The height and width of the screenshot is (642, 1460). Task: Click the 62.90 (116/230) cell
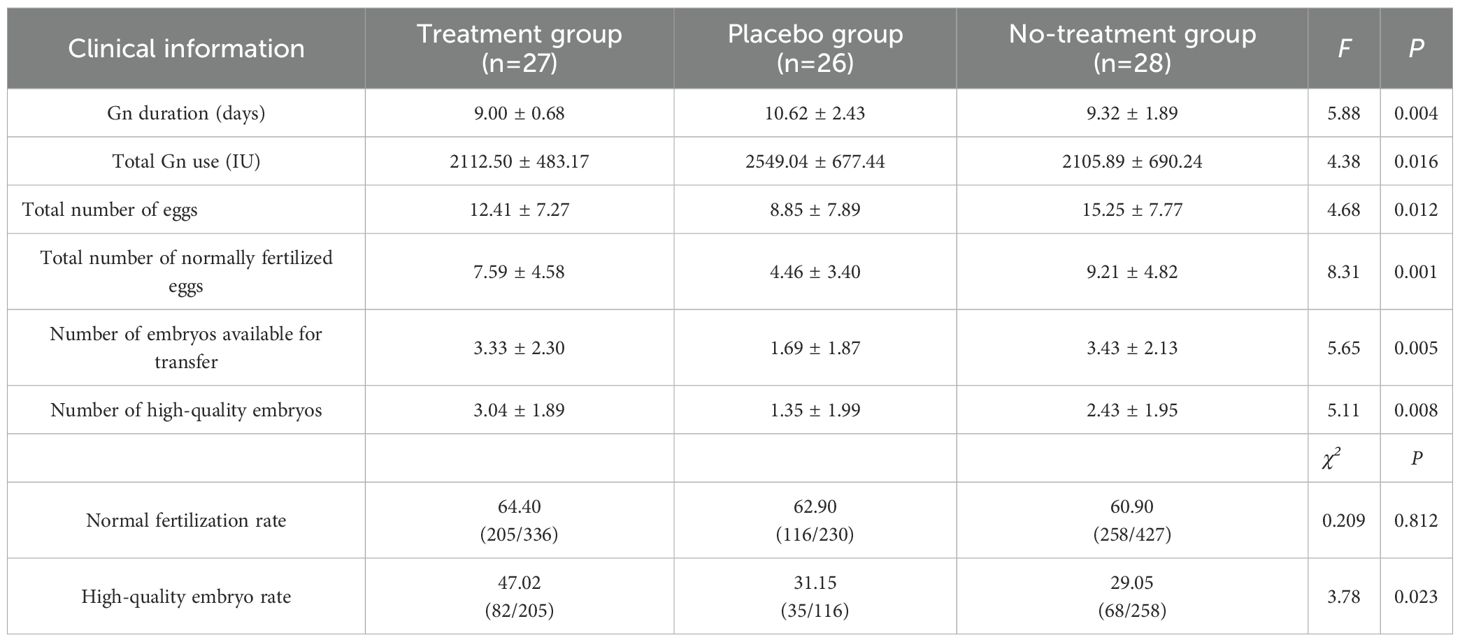(x=815, y=520)
